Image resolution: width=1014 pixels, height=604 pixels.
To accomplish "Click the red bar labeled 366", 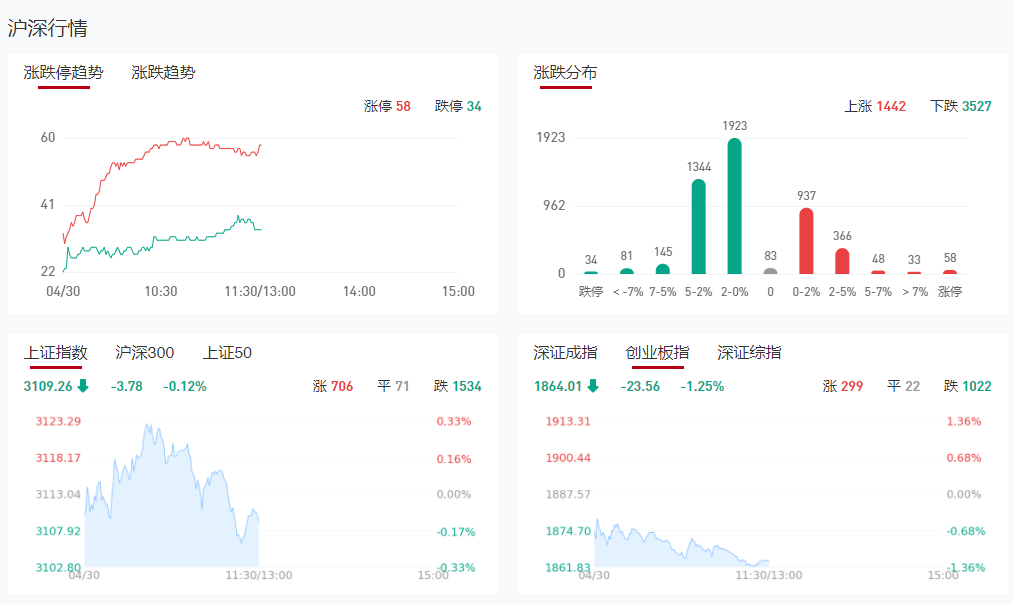I will tap(842, 261).
